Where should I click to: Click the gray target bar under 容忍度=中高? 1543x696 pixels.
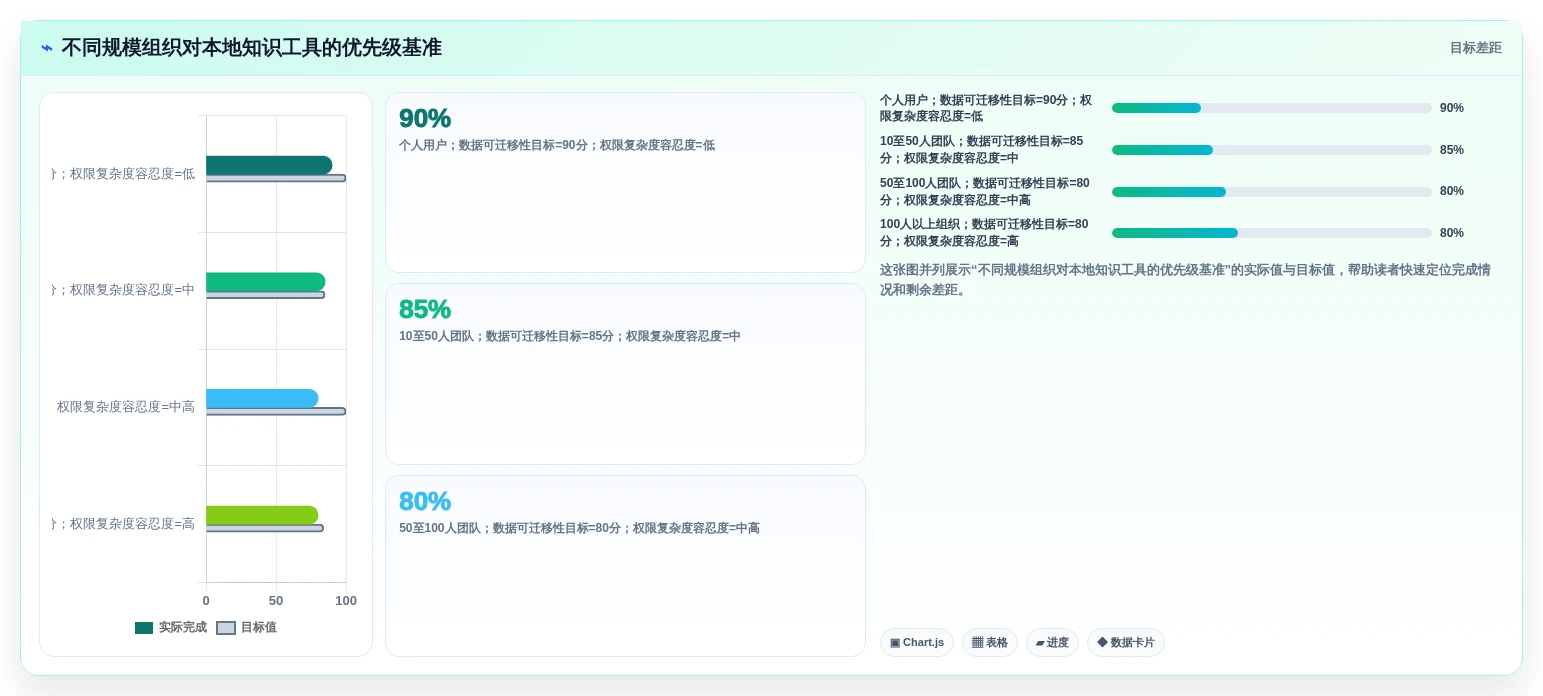tap(276, 412)
